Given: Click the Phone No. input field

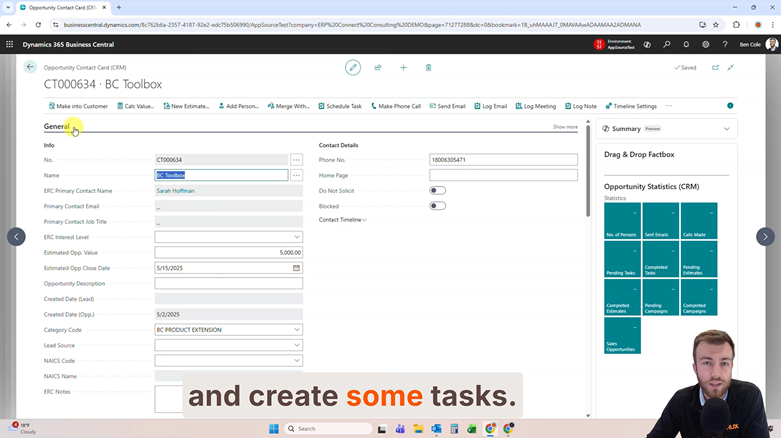Looking at the screenshot, I should coord(503,160).
